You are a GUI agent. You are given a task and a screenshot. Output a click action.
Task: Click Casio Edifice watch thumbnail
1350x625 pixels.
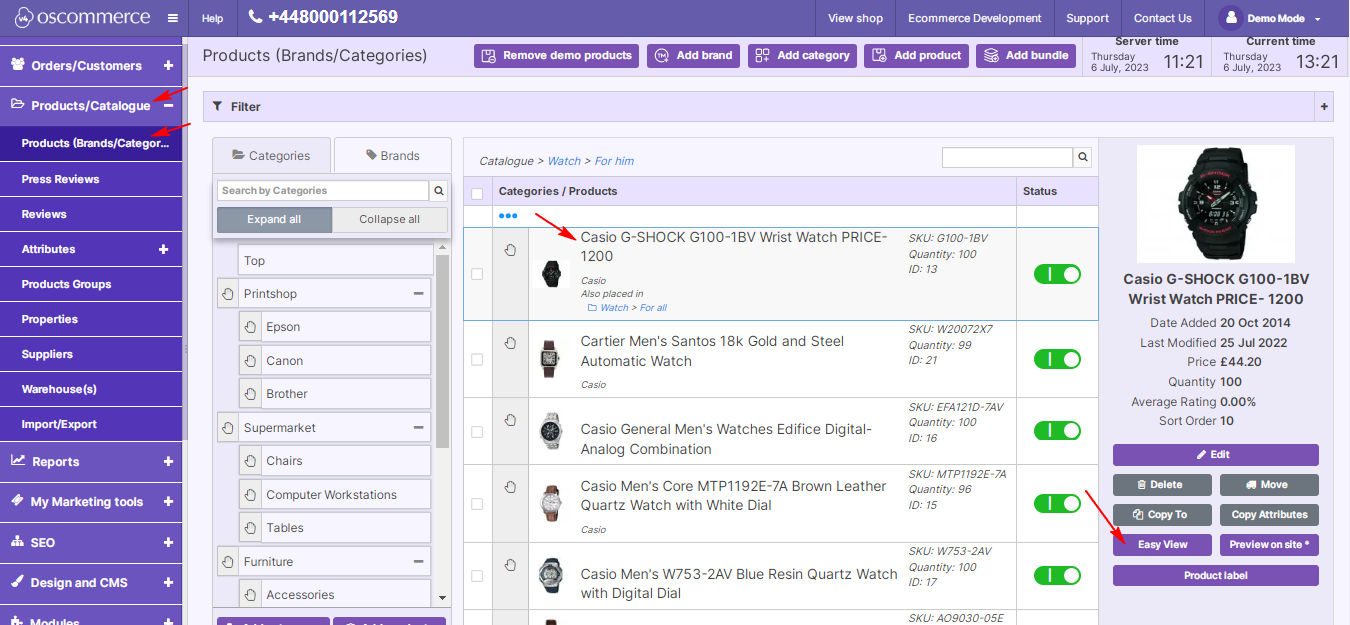tap(549, 431)
